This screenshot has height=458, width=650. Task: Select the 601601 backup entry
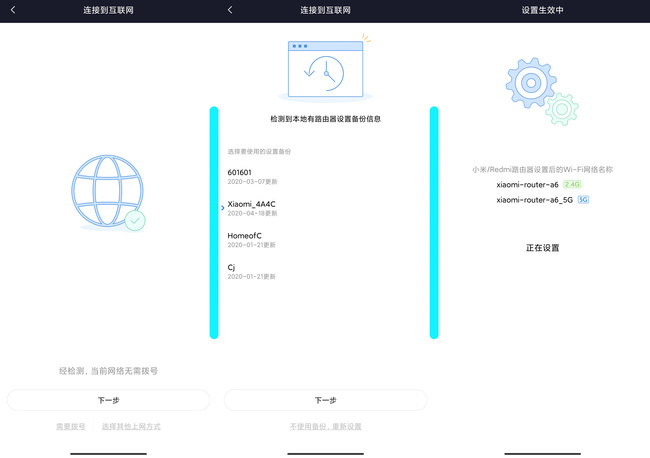(240, 176)
